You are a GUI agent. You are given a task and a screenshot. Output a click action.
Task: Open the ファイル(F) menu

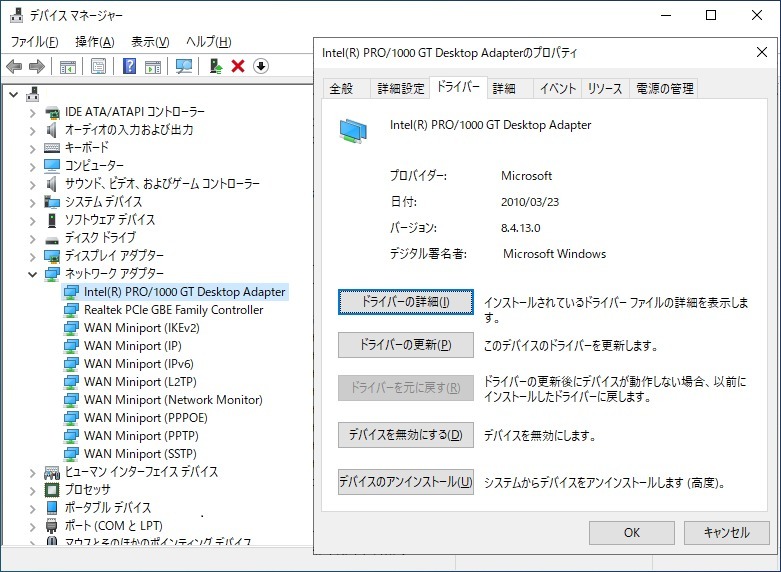tap(34, 42)
